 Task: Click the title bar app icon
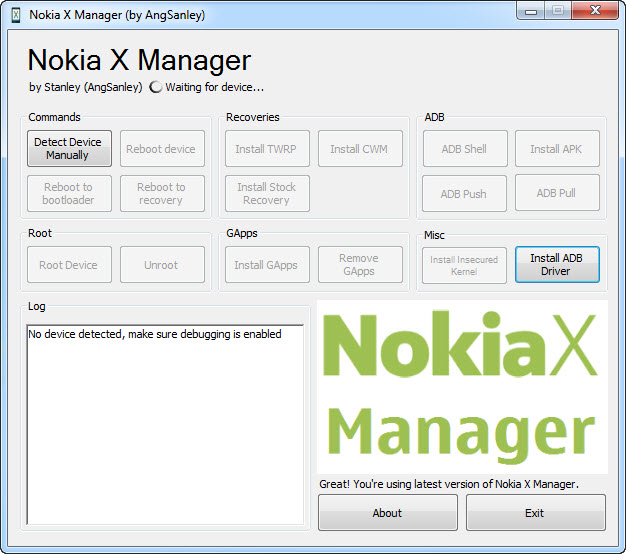point(16,15)
